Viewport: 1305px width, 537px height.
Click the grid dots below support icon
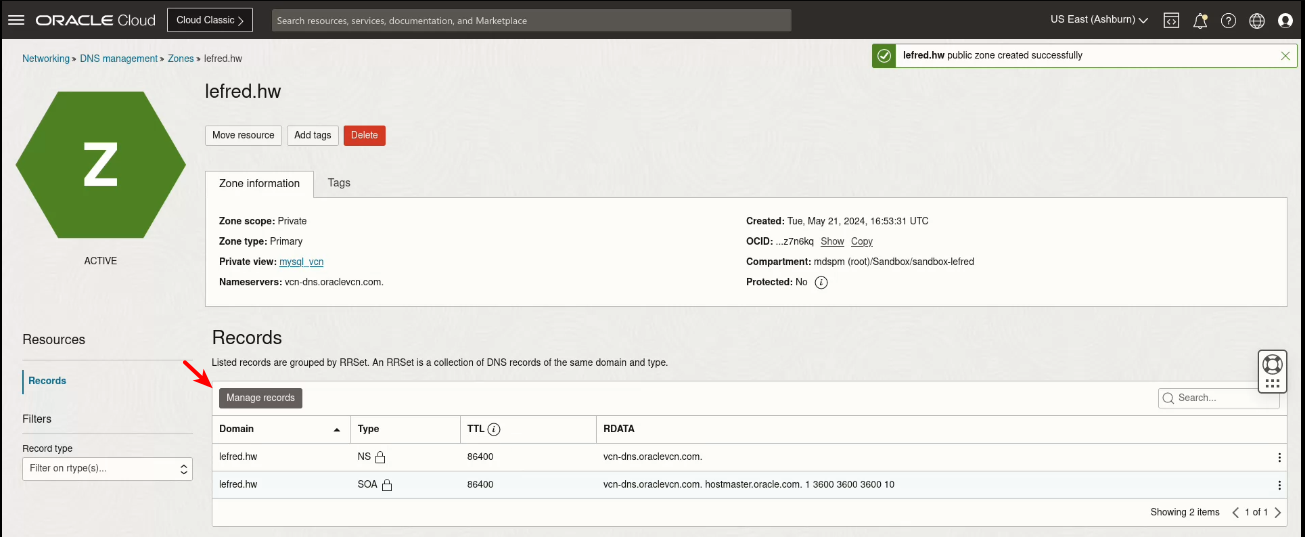click(1272, 384)
